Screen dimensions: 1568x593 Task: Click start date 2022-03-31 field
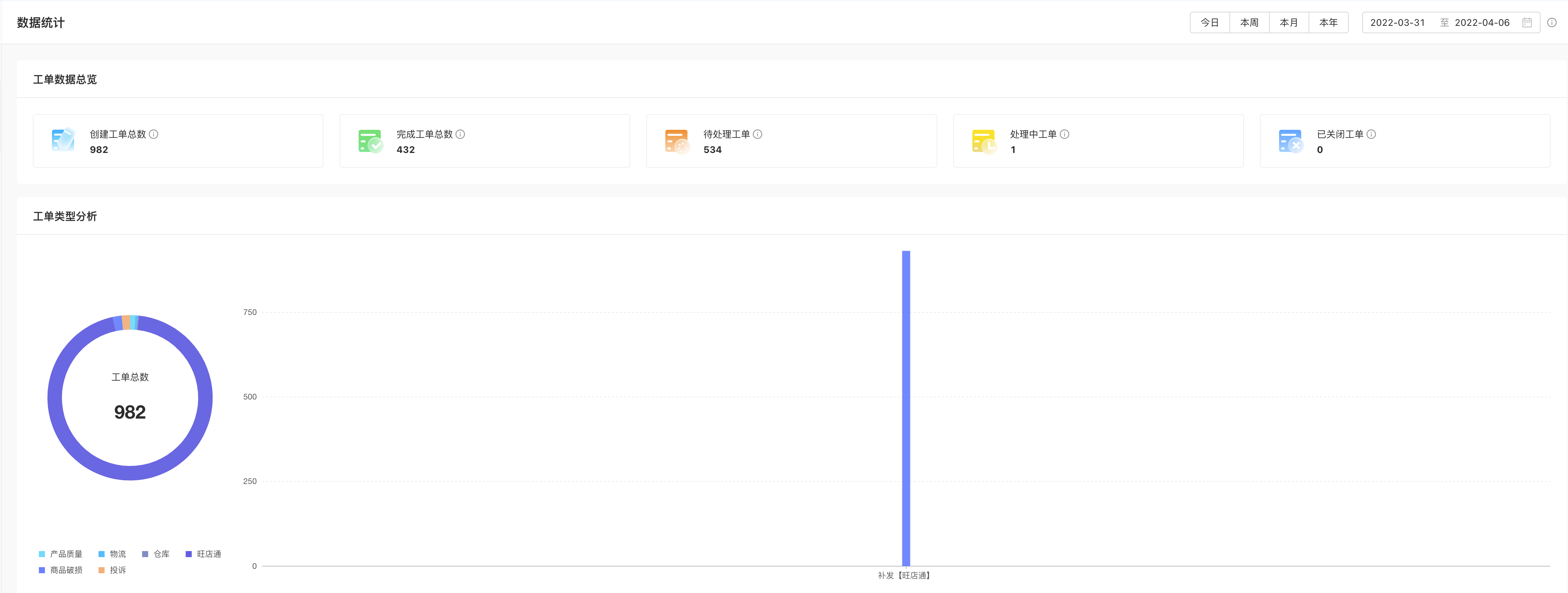[1398, 22]
